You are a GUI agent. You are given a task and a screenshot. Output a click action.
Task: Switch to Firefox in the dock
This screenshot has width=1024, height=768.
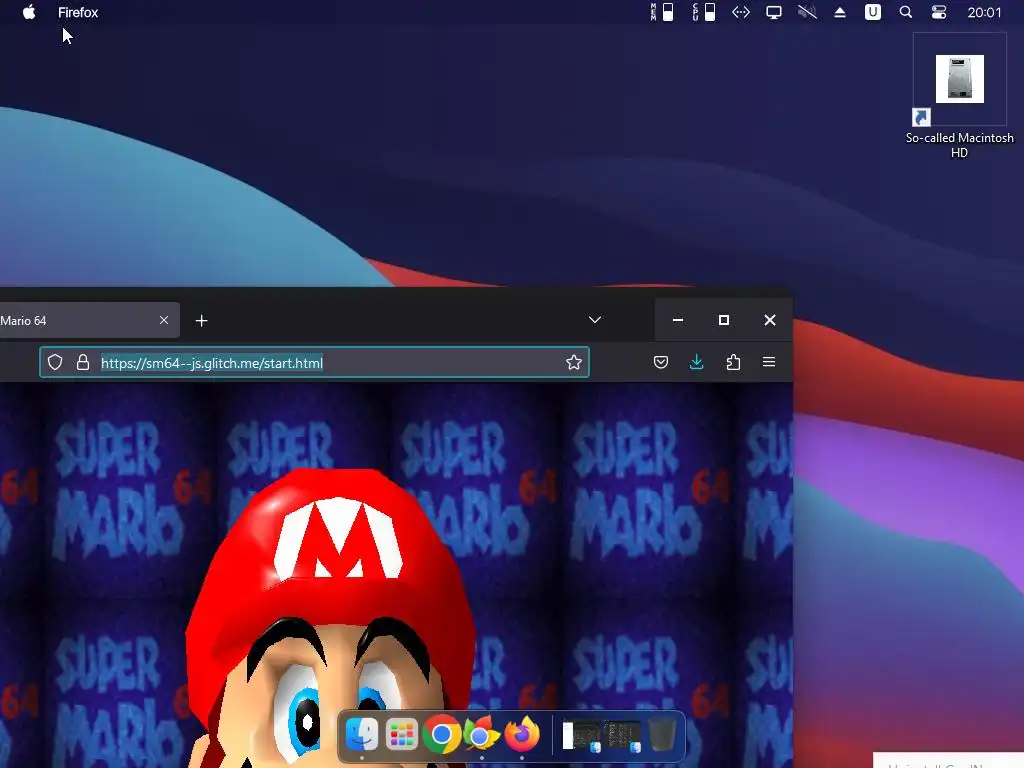click(x=522, y=735)
